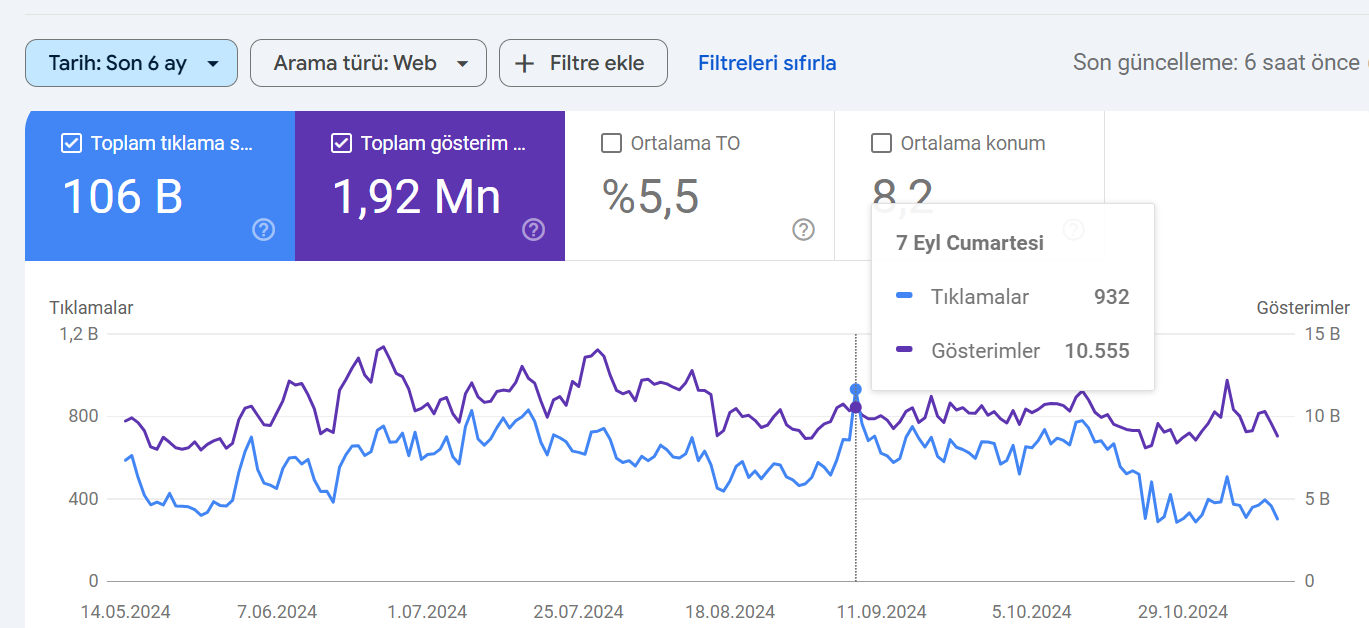
Task: Uncheck the Toplam gösterim sayısı checkbox
Action: click(341, 143)
